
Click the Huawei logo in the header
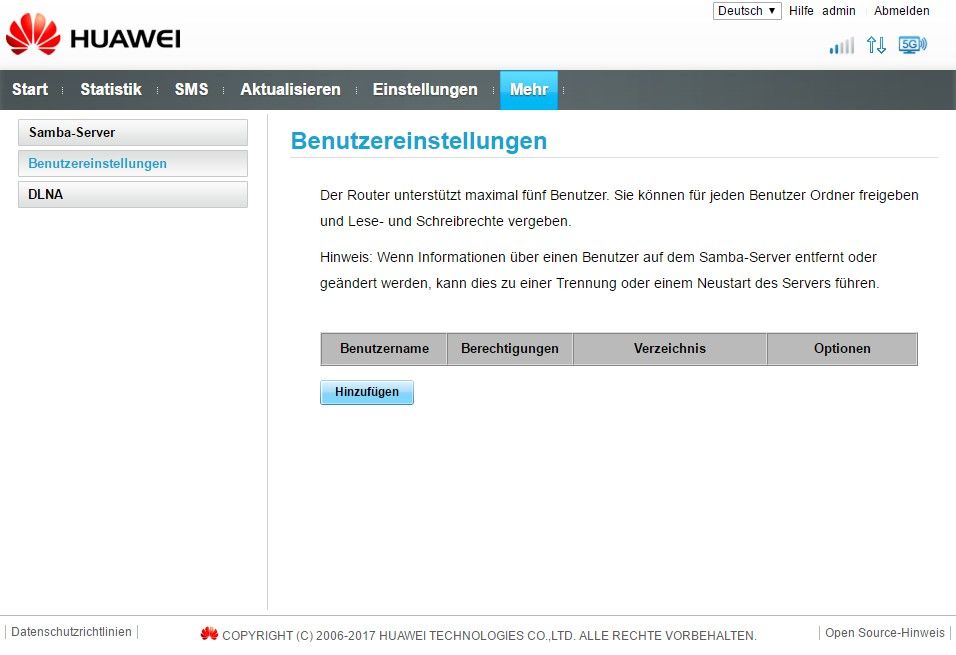[93, 37]
